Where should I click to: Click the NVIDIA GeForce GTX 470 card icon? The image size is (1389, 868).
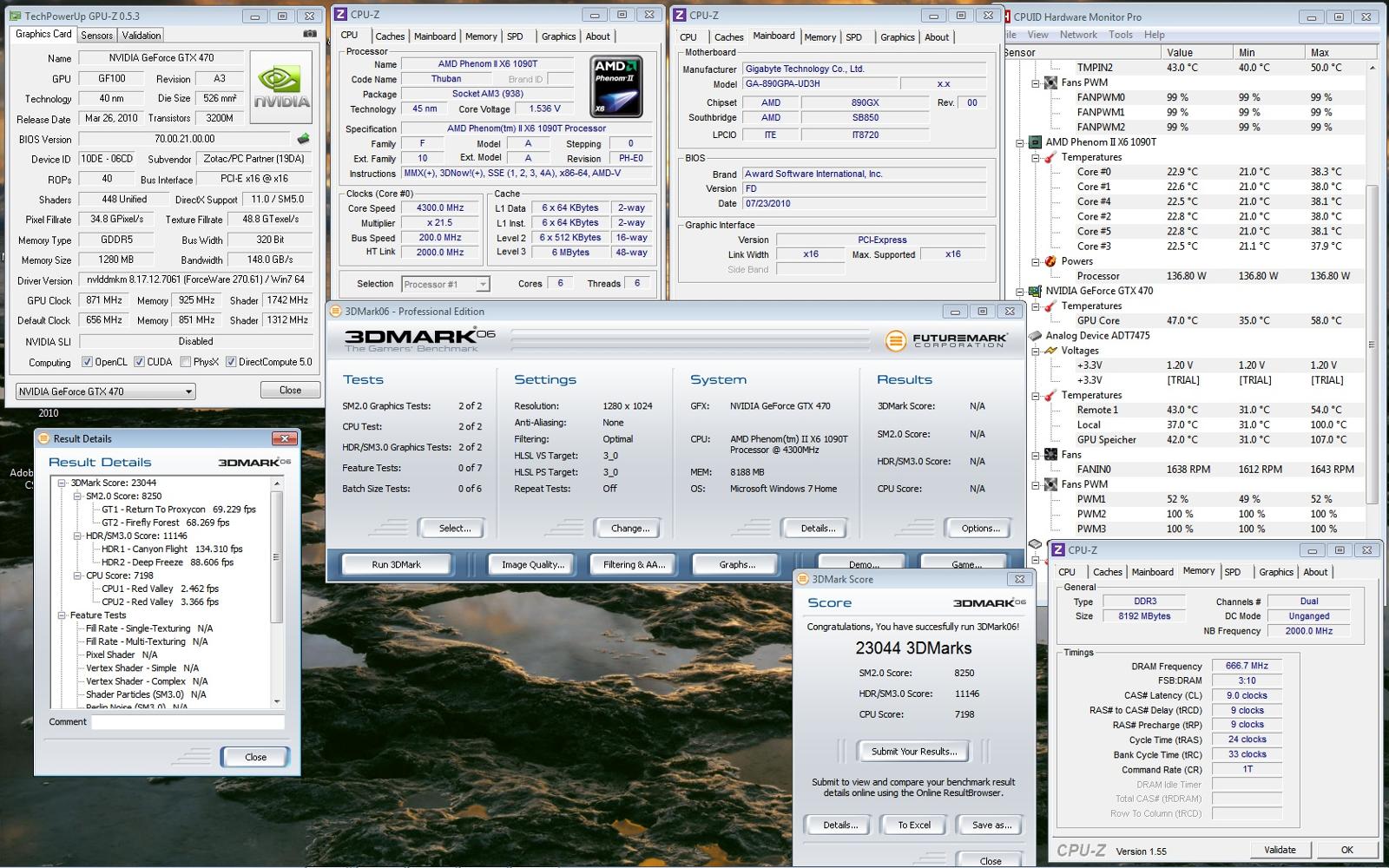click(x=1035, y=291)
